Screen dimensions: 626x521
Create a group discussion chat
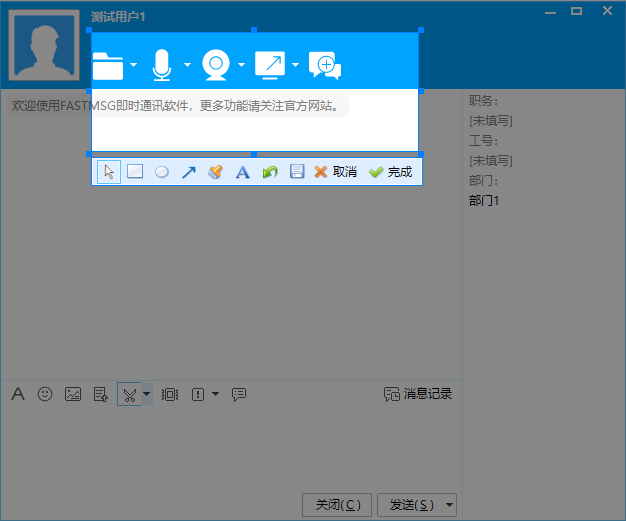click(325, 65)
